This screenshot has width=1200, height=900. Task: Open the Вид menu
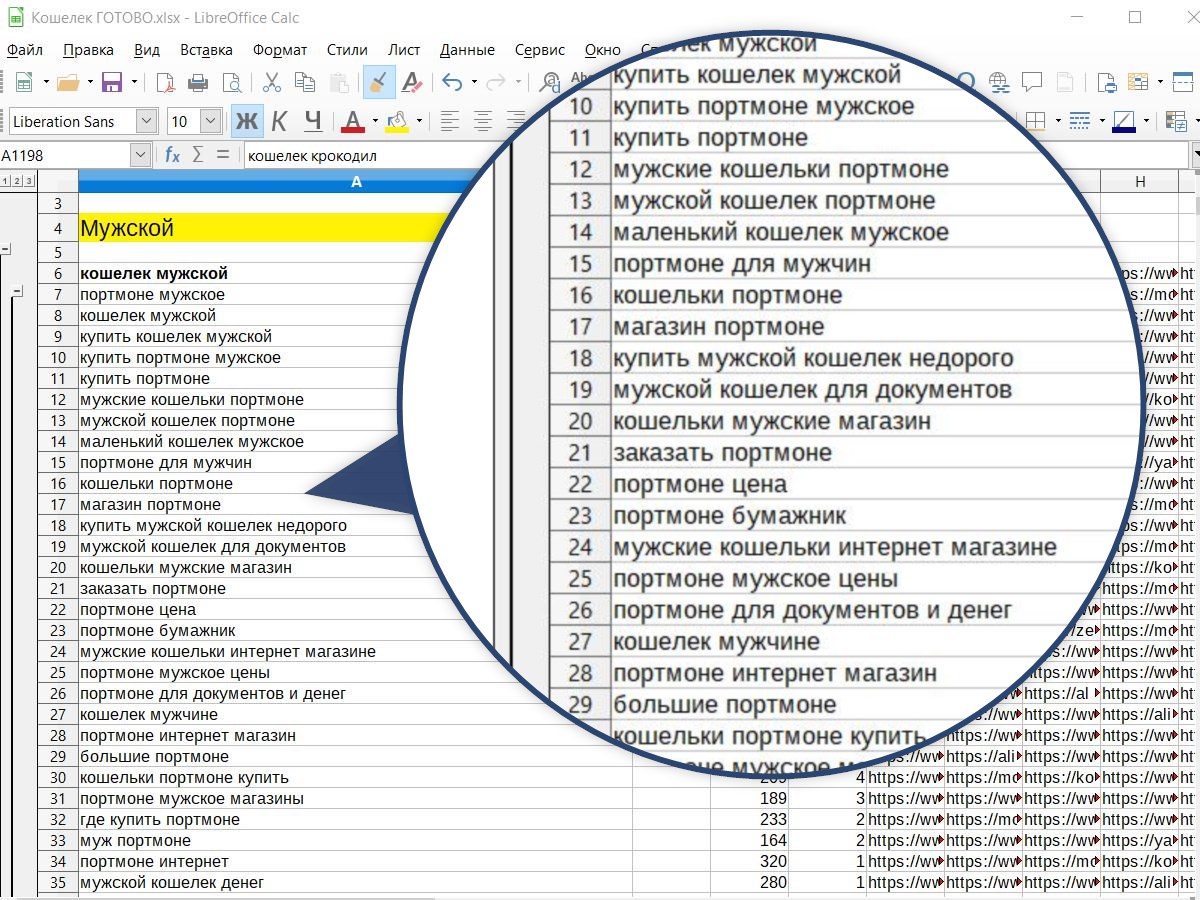pos(147,50)
